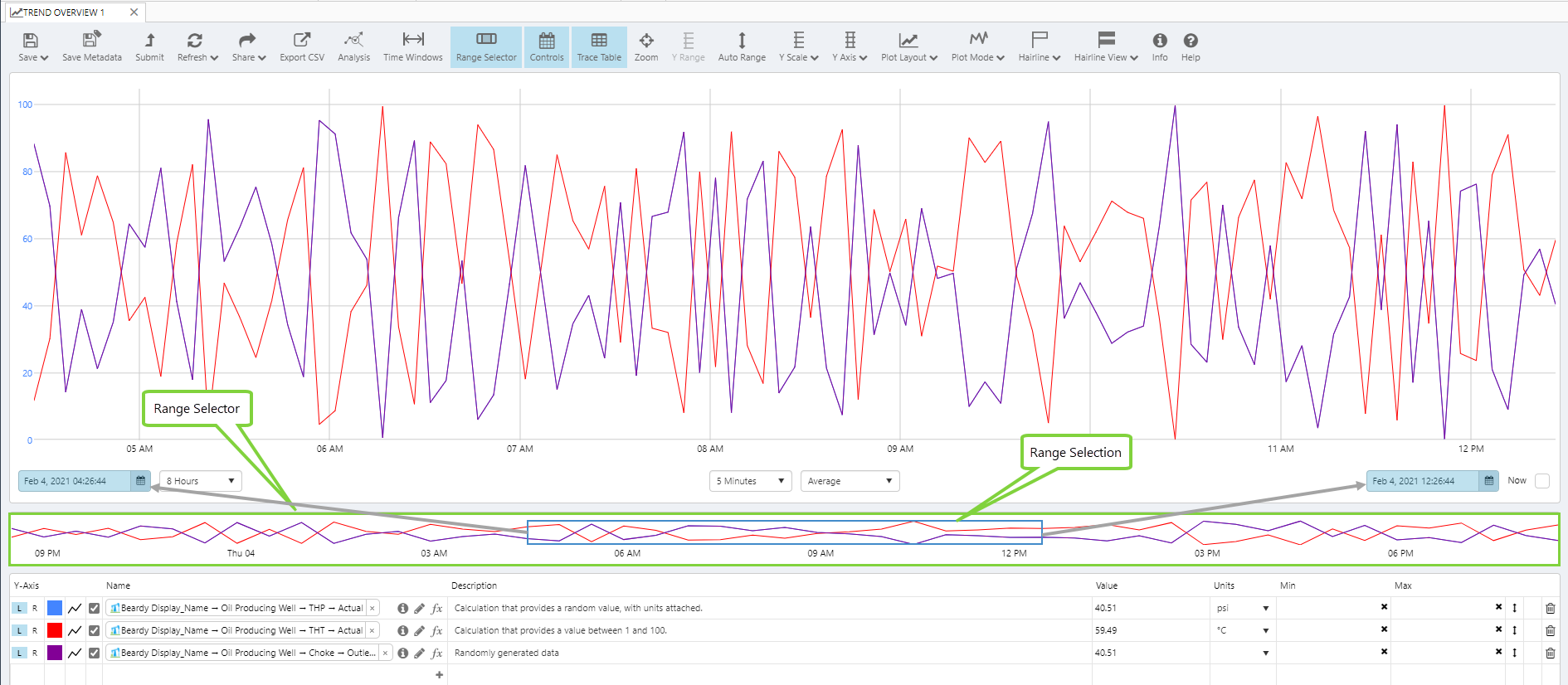Add a new trace with plus button
The width and height of the screenshot is (1568, 685).
439,675
